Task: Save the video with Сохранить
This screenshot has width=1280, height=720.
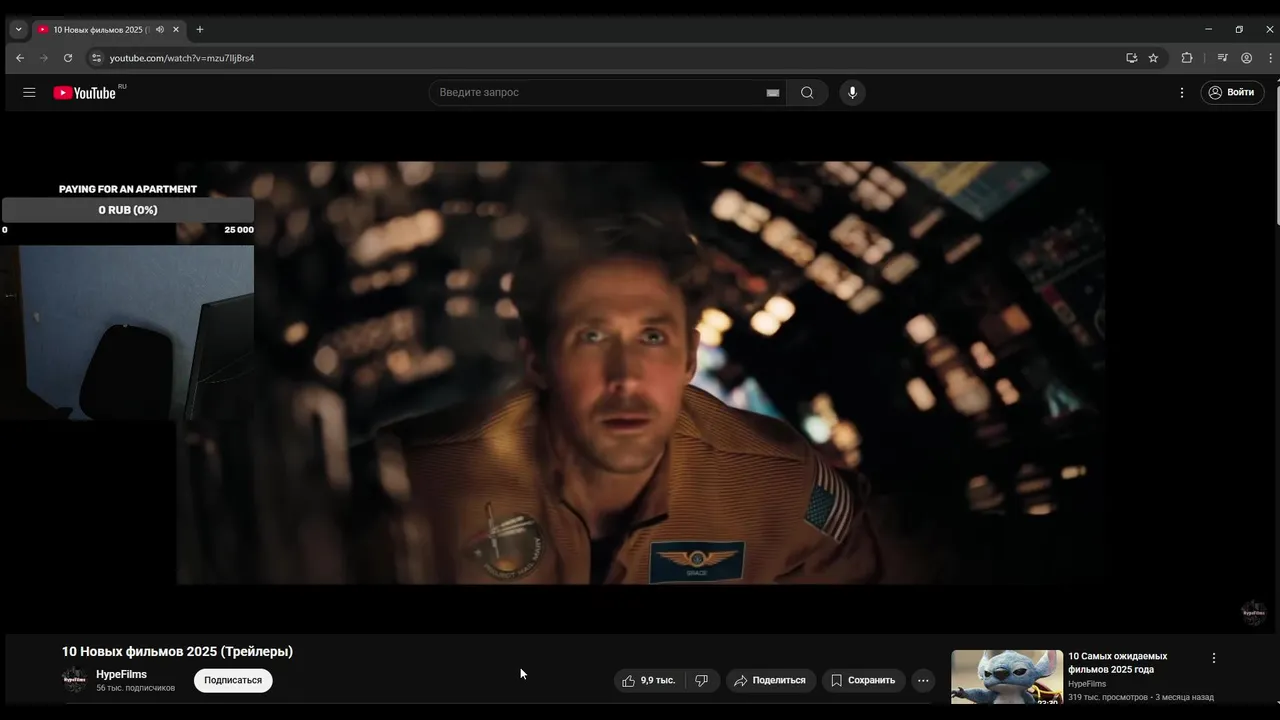Action: coord(863,680)
